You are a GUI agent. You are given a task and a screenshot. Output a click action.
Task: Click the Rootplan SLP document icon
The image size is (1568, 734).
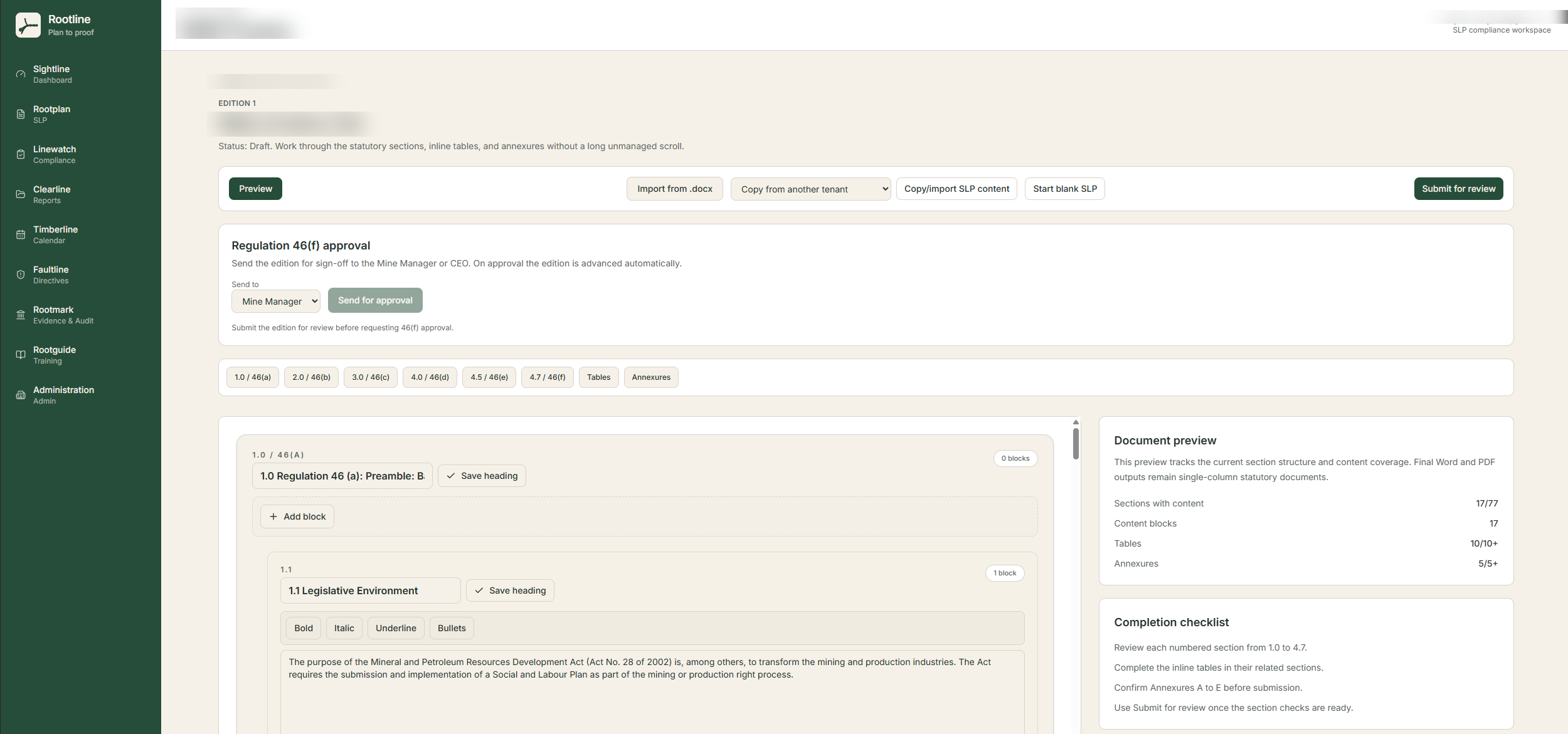point(21,114)
